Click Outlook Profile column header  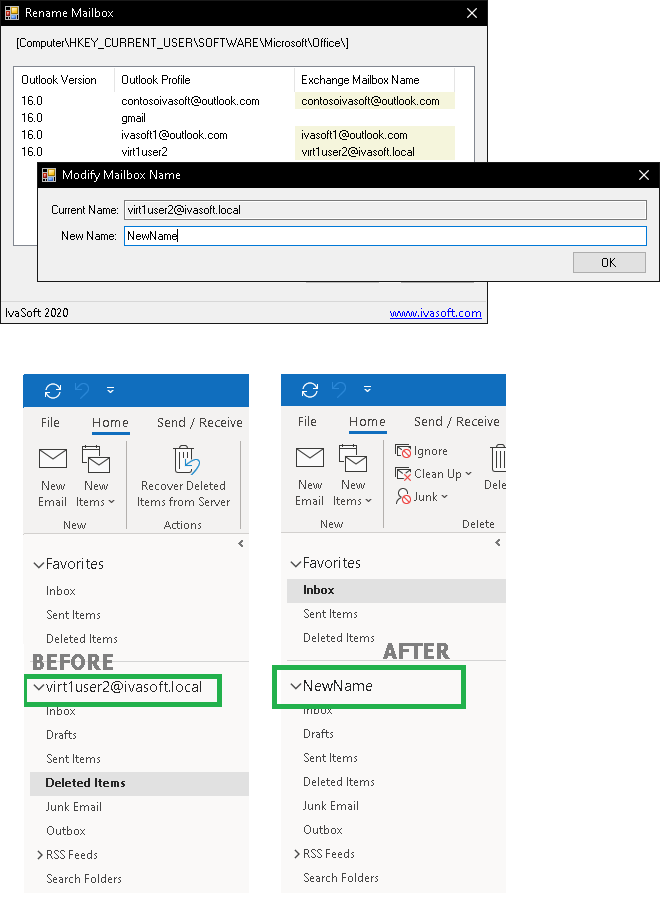(x=205, y=80)
